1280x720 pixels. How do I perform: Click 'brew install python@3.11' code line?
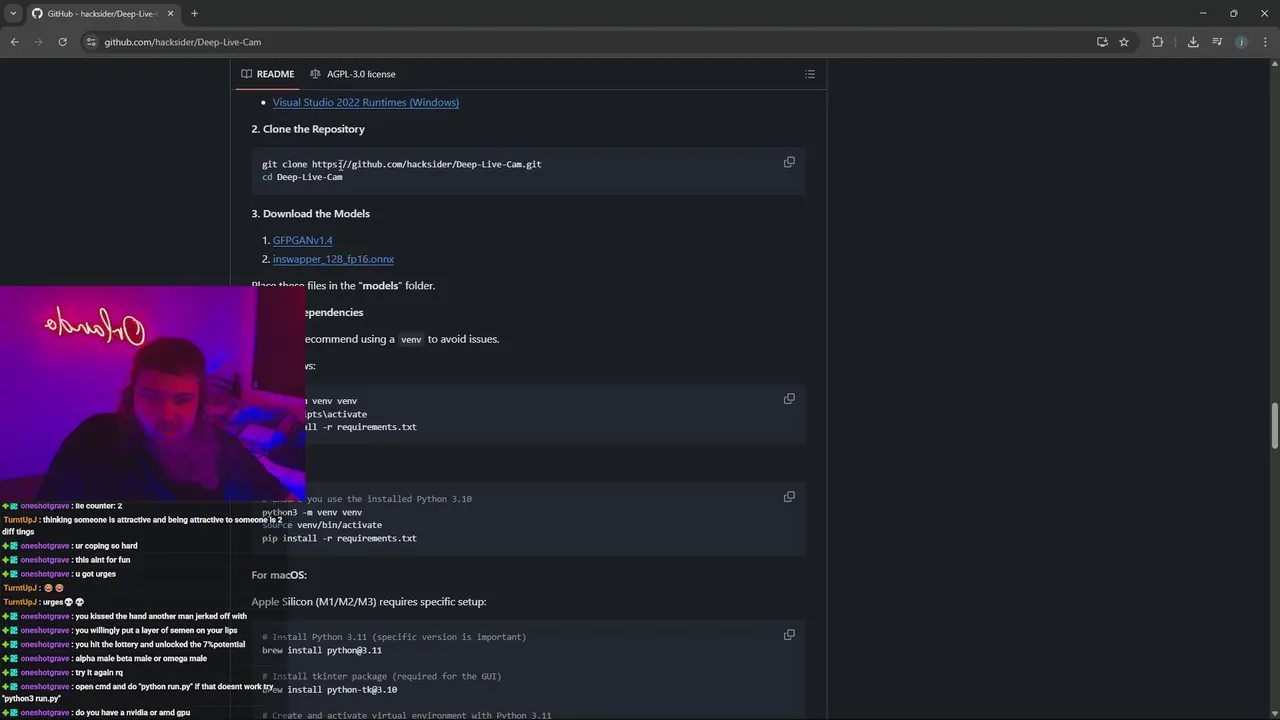click(x=322, y=650)
